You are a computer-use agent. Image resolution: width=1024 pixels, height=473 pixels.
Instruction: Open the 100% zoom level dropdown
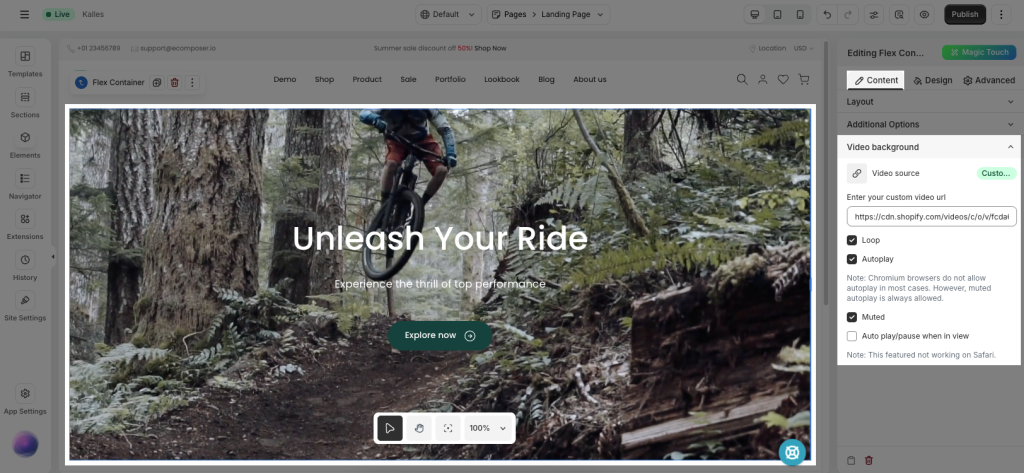(488, 428)
